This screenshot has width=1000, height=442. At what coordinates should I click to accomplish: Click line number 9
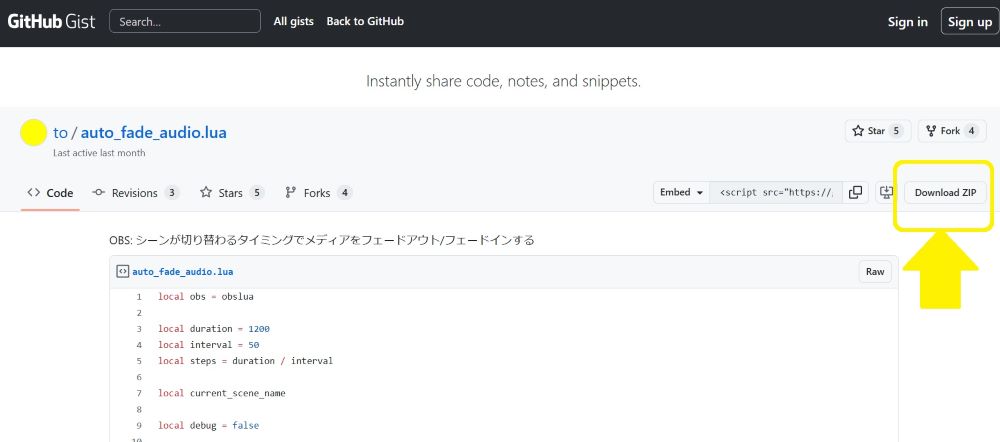pyautogui.click(x=138, y=425)
